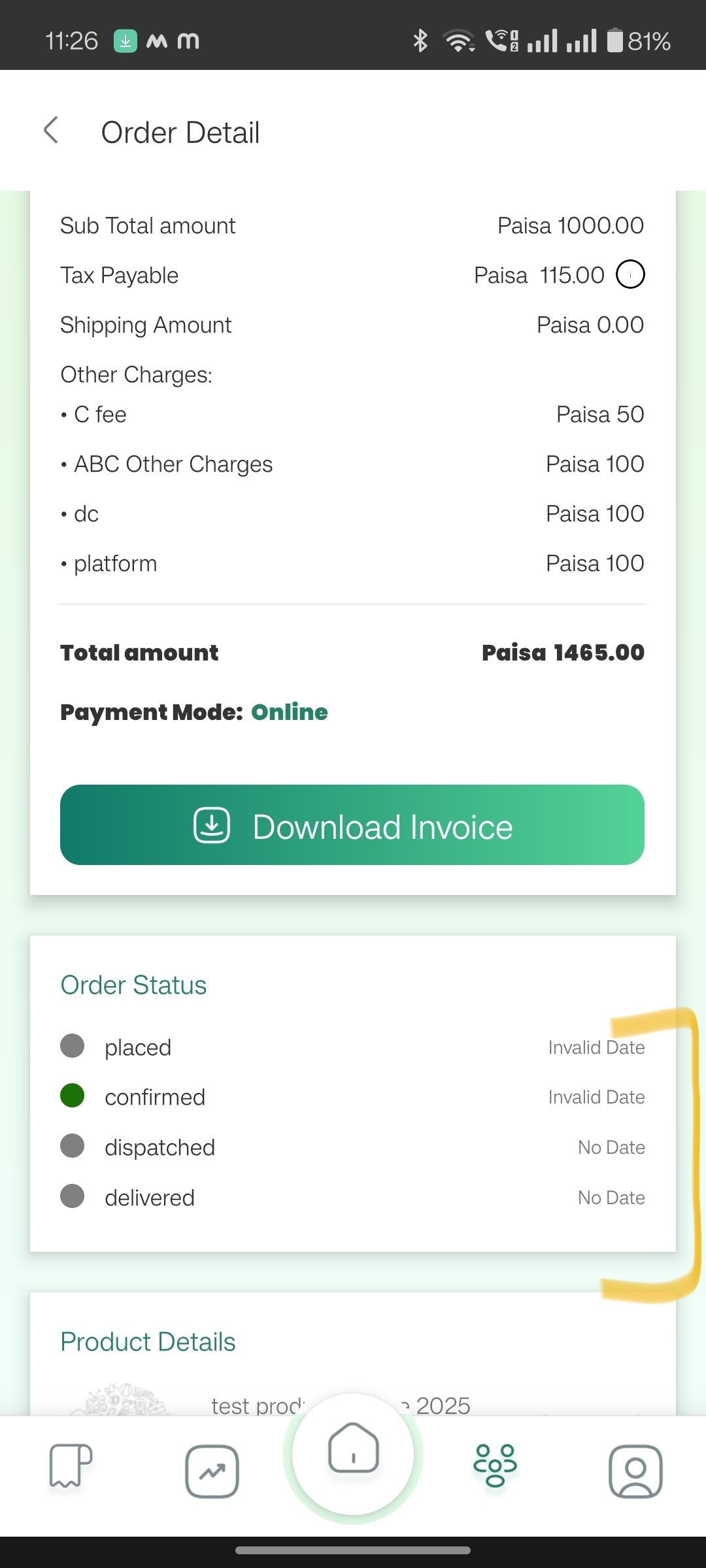This screenshot has height=1568, width=706.
Task: Open the Product Details section heading
Action: tap(148, 1341)
